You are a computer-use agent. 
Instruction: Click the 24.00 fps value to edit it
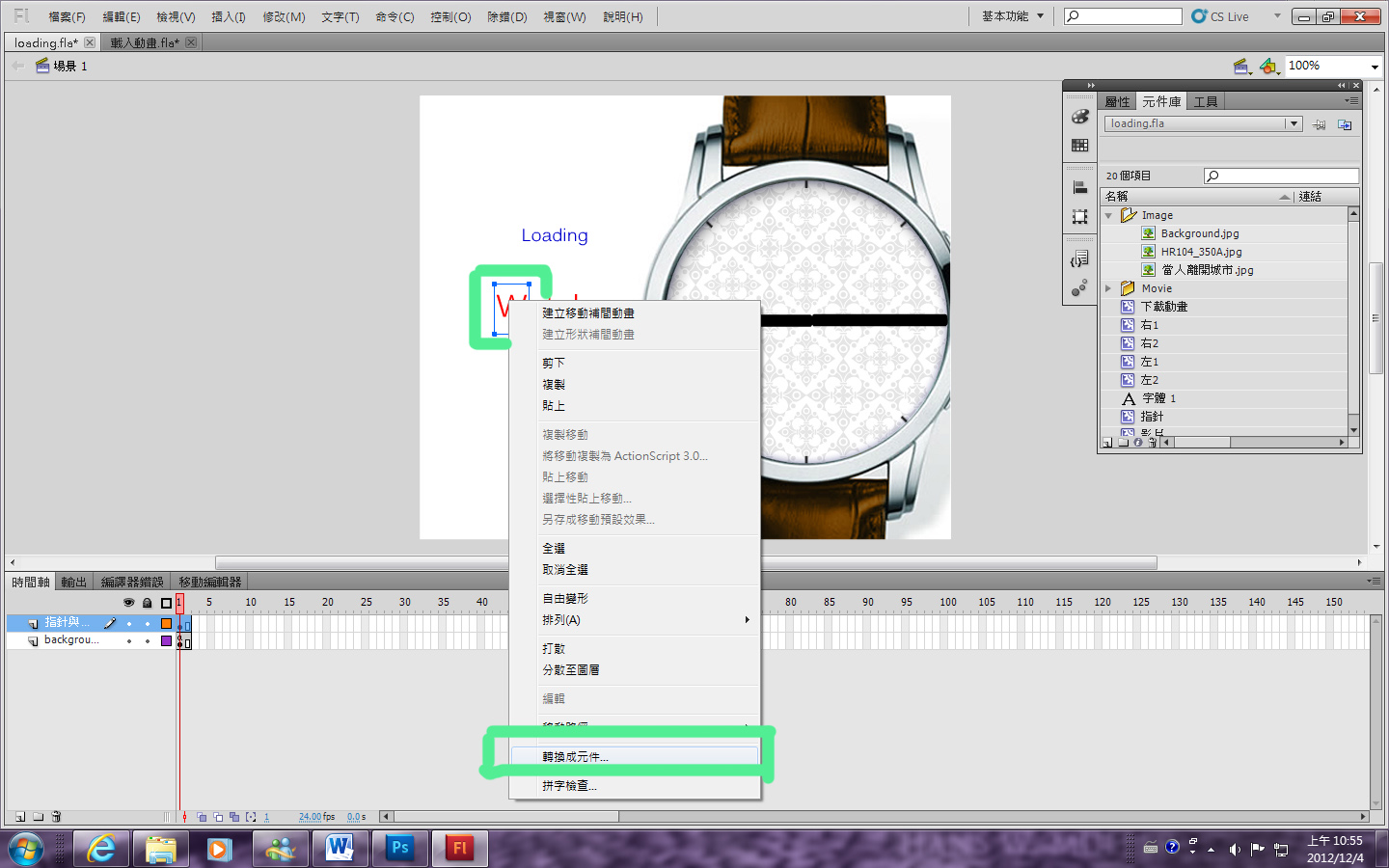click(x=310, y=816)
